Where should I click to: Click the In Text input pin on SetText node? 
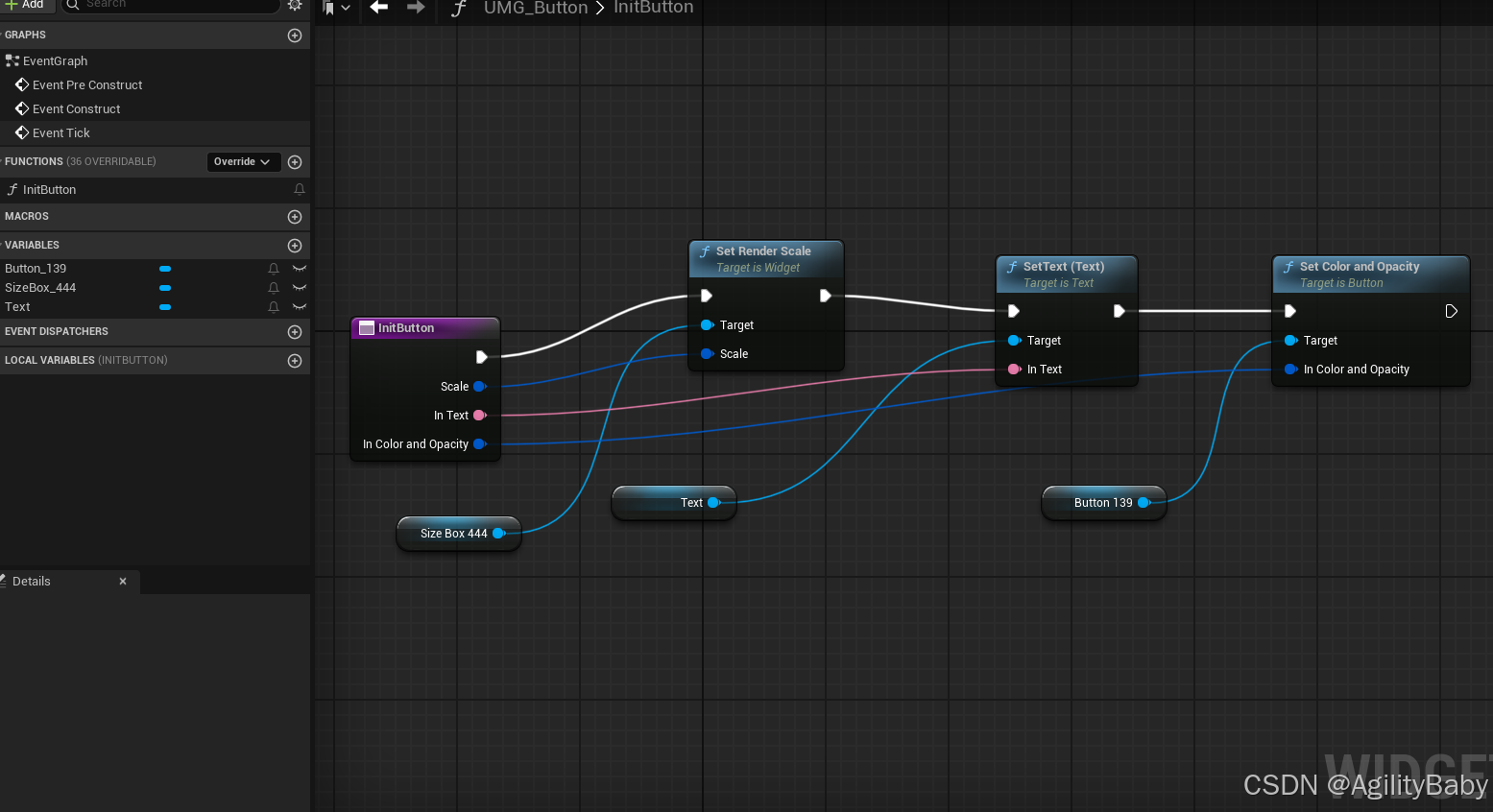pos(1015,370)
